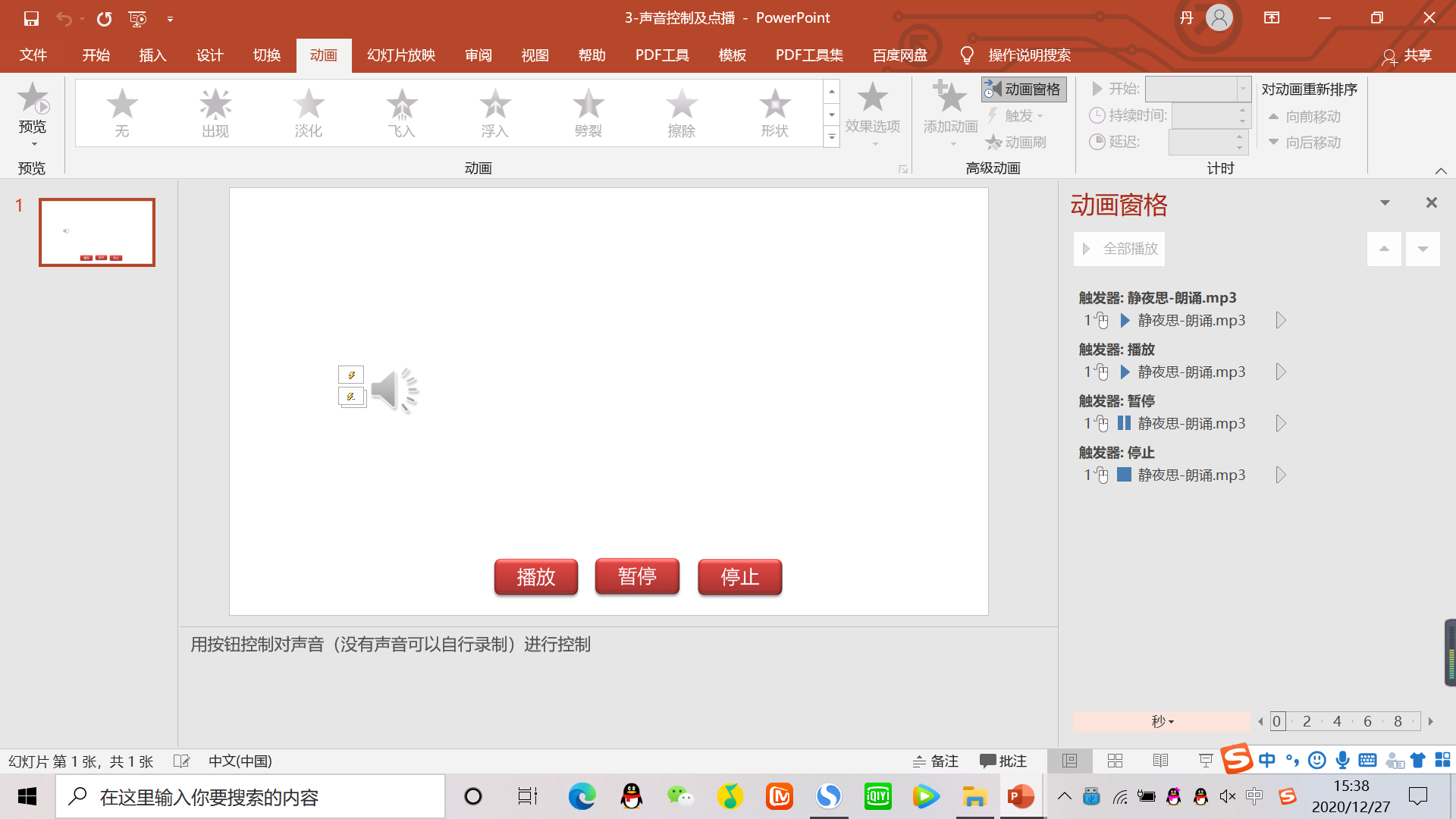Open the 秒 seconds zoom dropdown
This screenshot has height=819, width=1456.
coord(1162,721)
